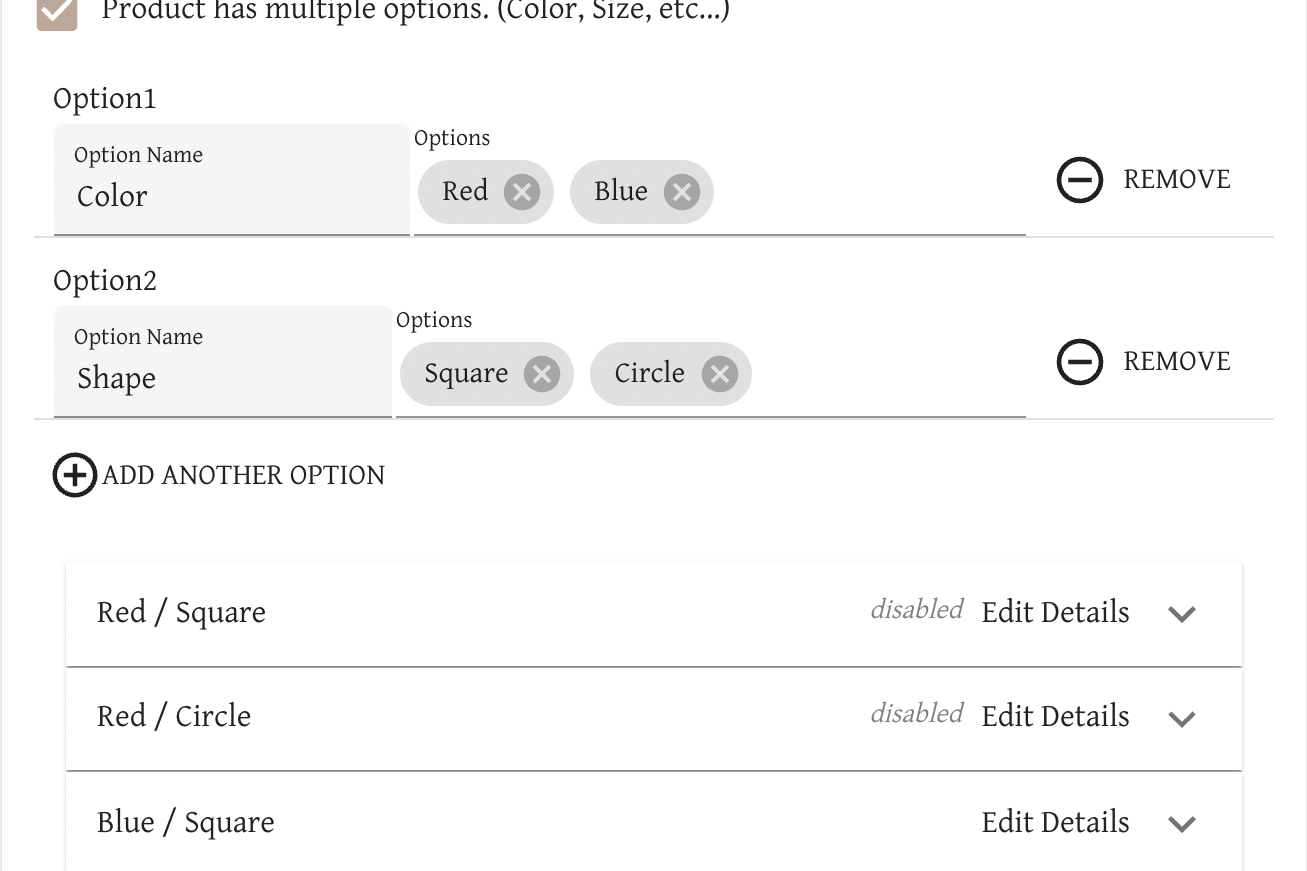Click the REMOVE label for Shape option

click(1177, 362)
